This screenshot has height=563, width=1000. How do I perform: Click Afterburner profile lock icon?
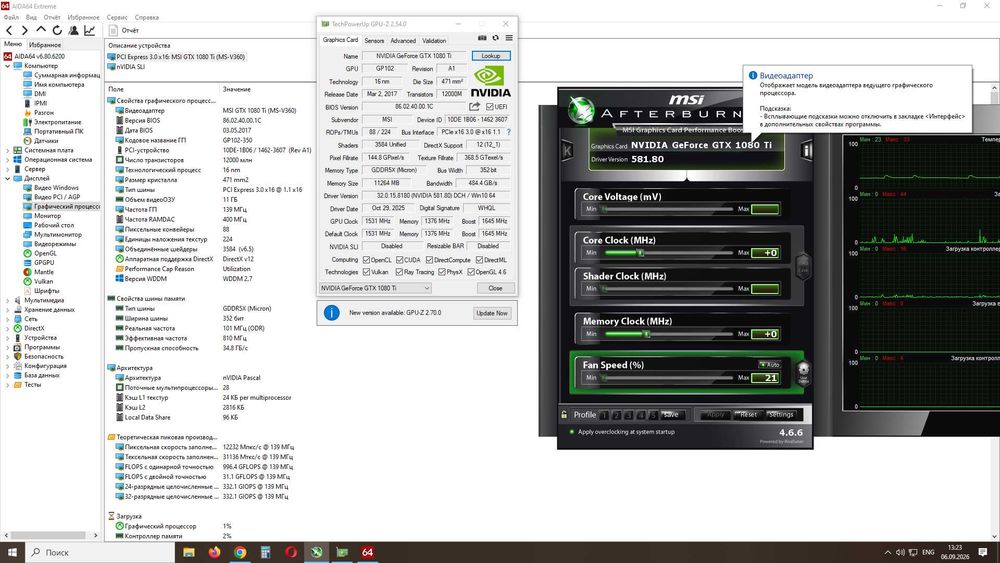coord(564,414)
